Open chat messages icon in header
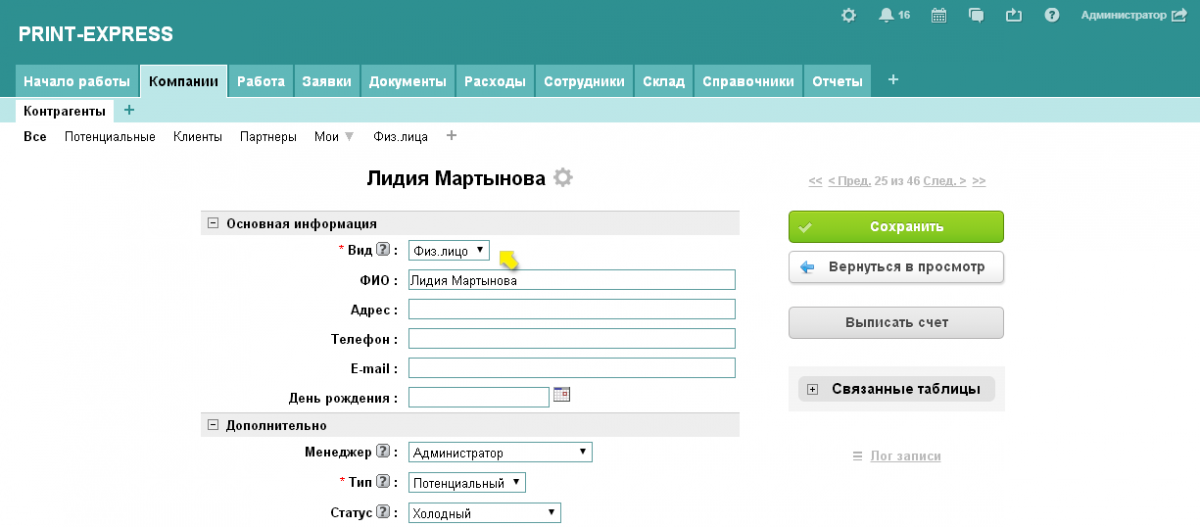The height and width of the screenshot is (527, 1200). [976, 15]
